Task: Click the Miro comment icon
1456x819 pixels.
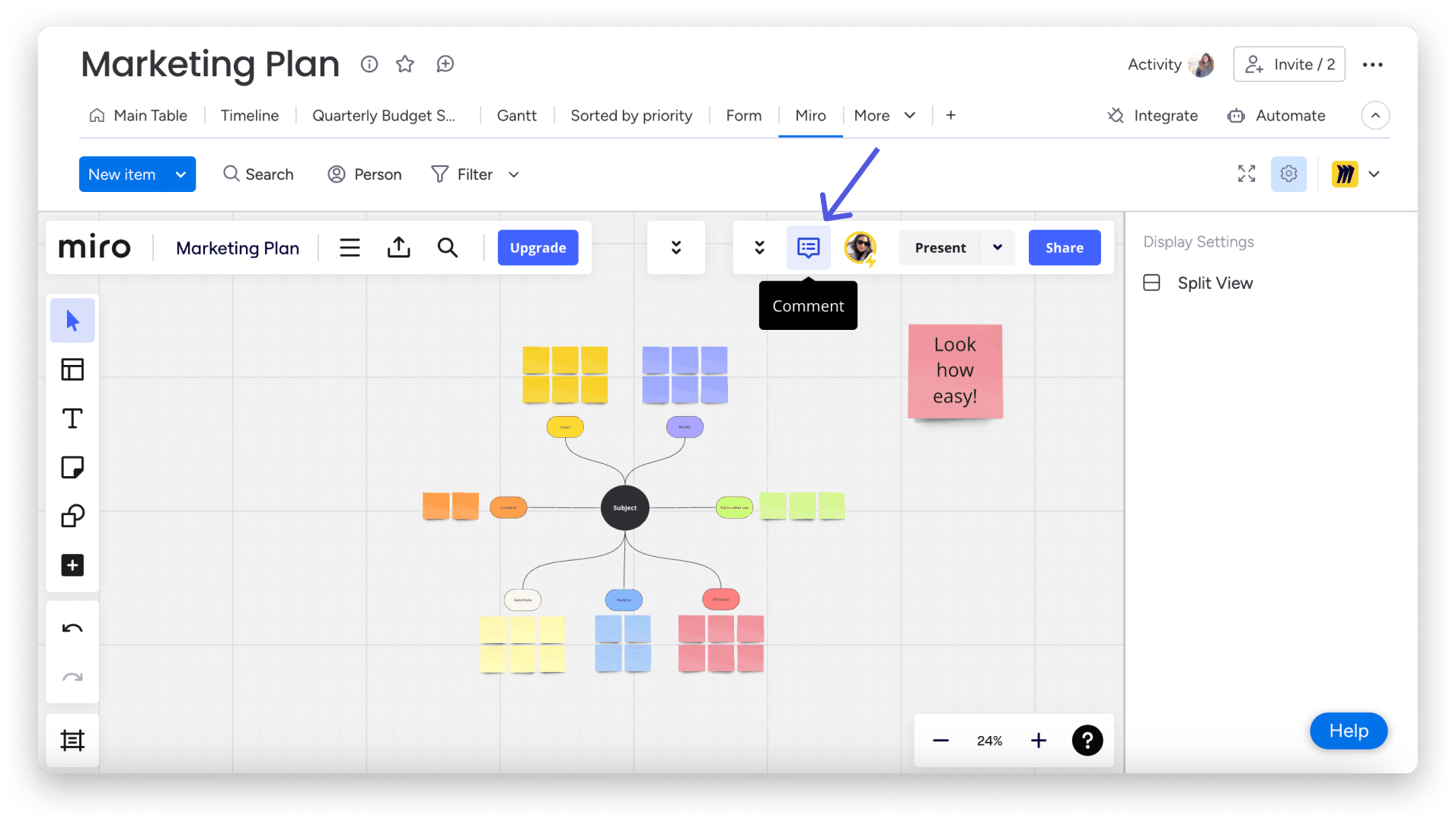Action: tap(808, 248)
